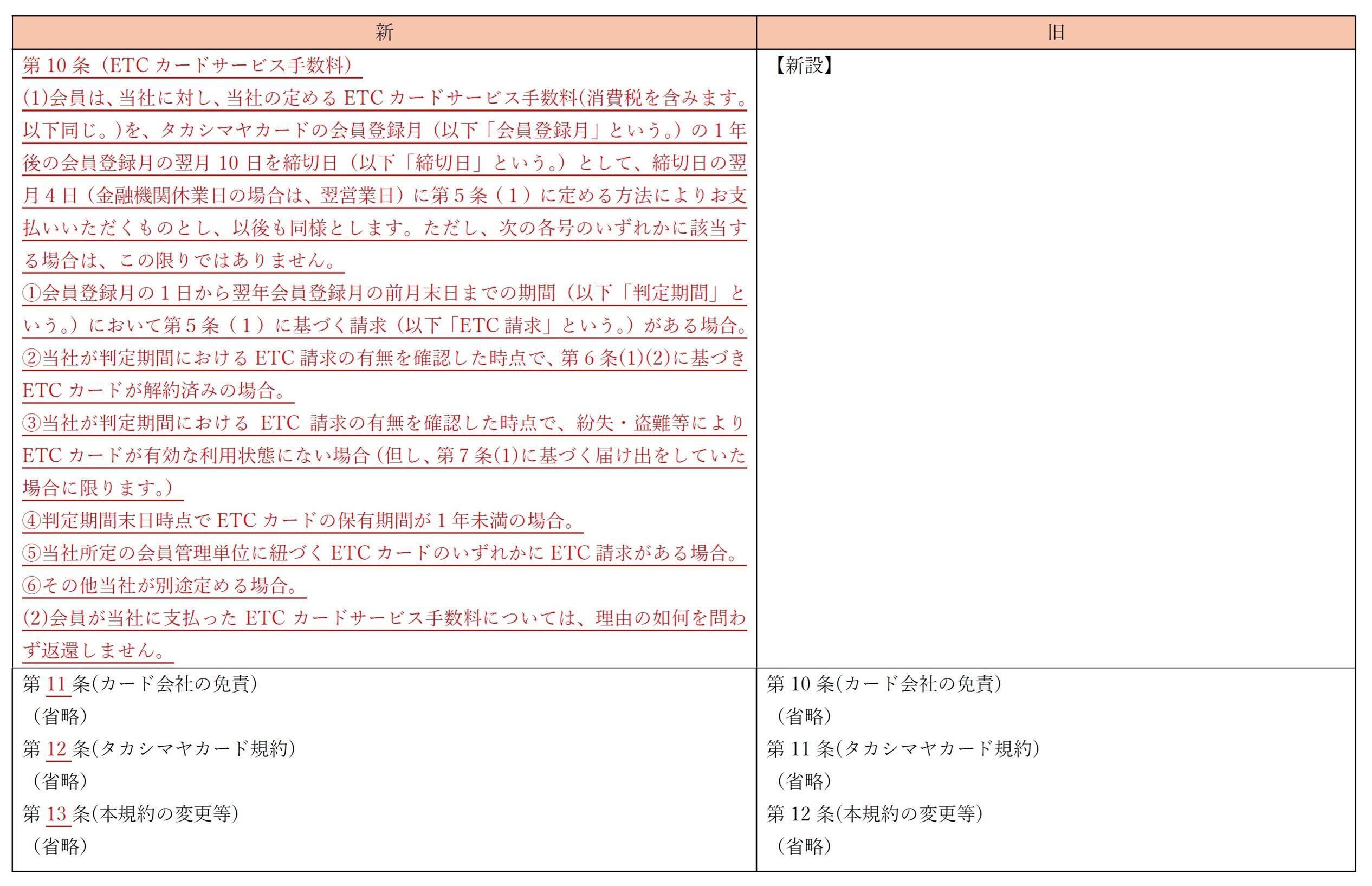Click the line starting (1)会員は、当社に対し
This screenshot has width=1372, height=886.
(x=384, y=99)
